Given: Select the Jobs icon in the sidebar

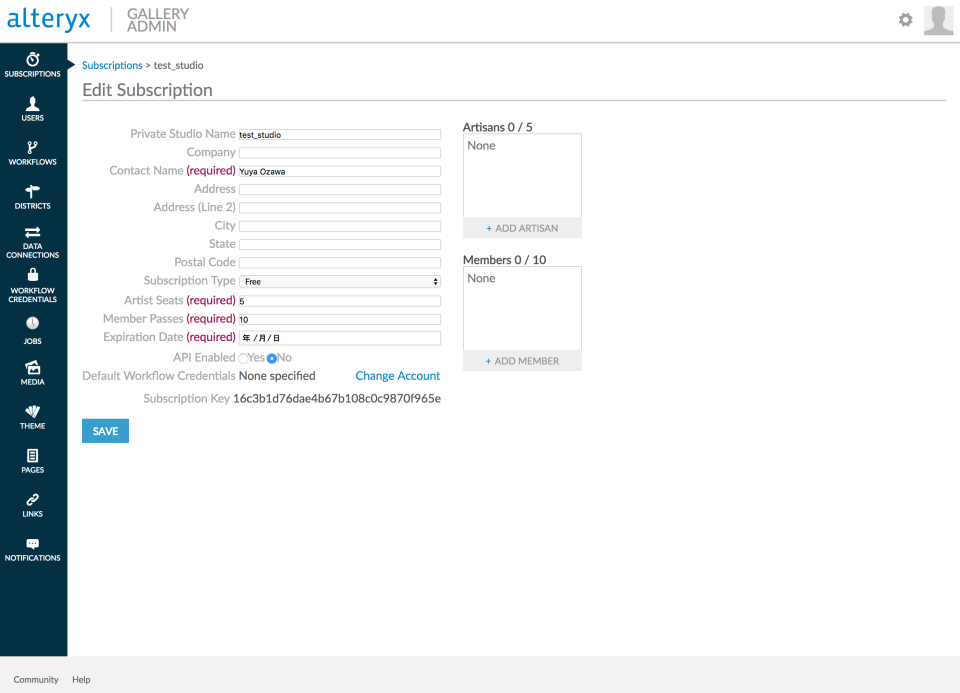Looking at the screenshot, I should pyautogui.click(x=33, y=329).
